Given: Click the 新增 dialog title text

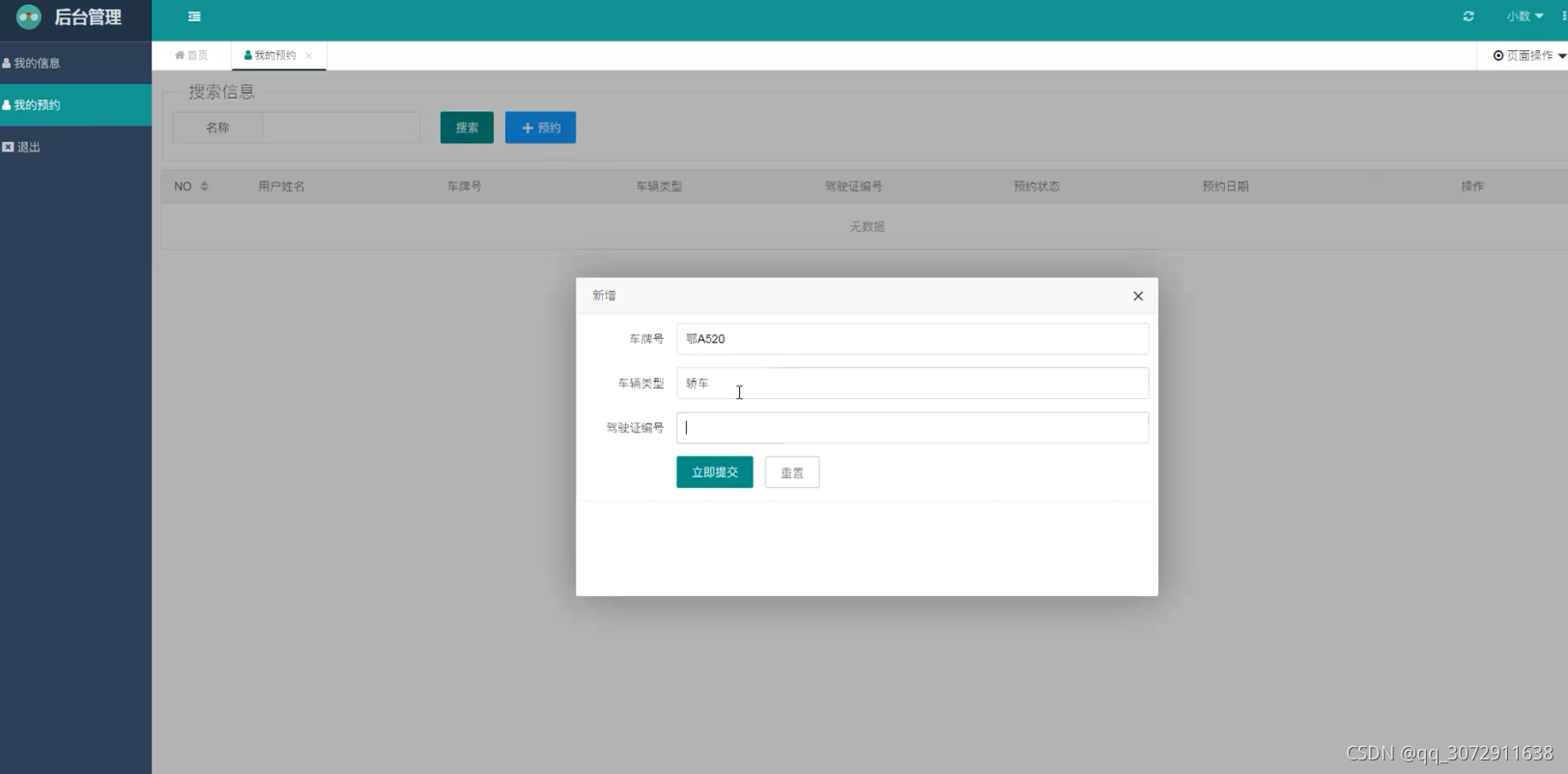Looking at the screenshot, I should pos(604,296).
